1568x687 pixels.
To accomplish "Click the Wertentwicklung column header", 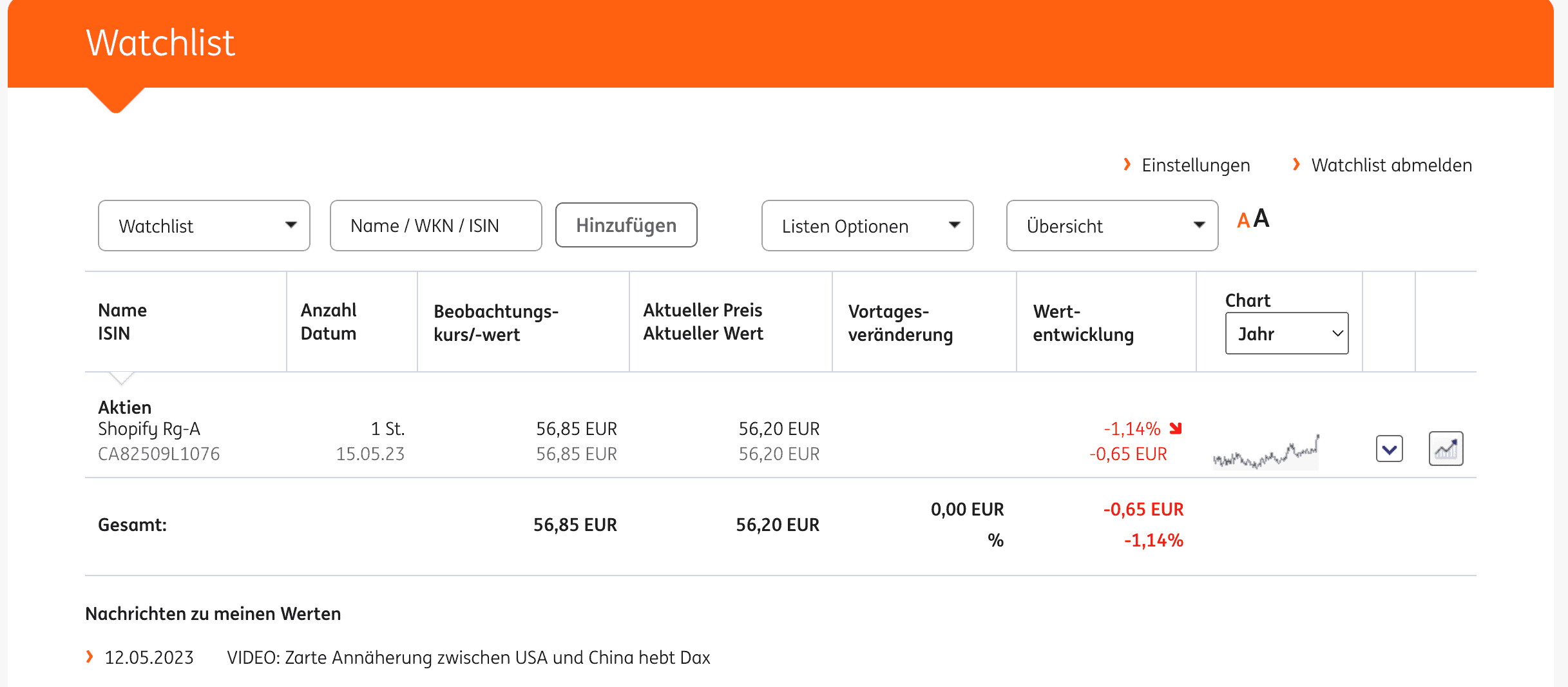I will (1083, 323).
